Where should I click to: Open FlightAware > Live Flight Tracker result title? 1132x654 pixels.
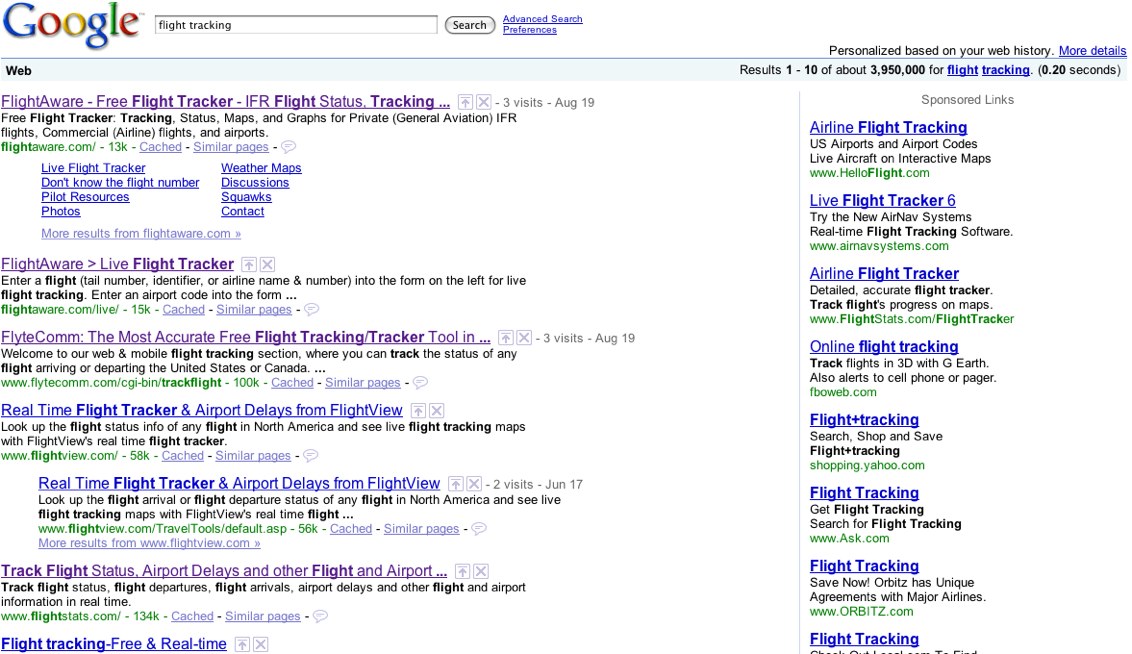tap(117, 264)
